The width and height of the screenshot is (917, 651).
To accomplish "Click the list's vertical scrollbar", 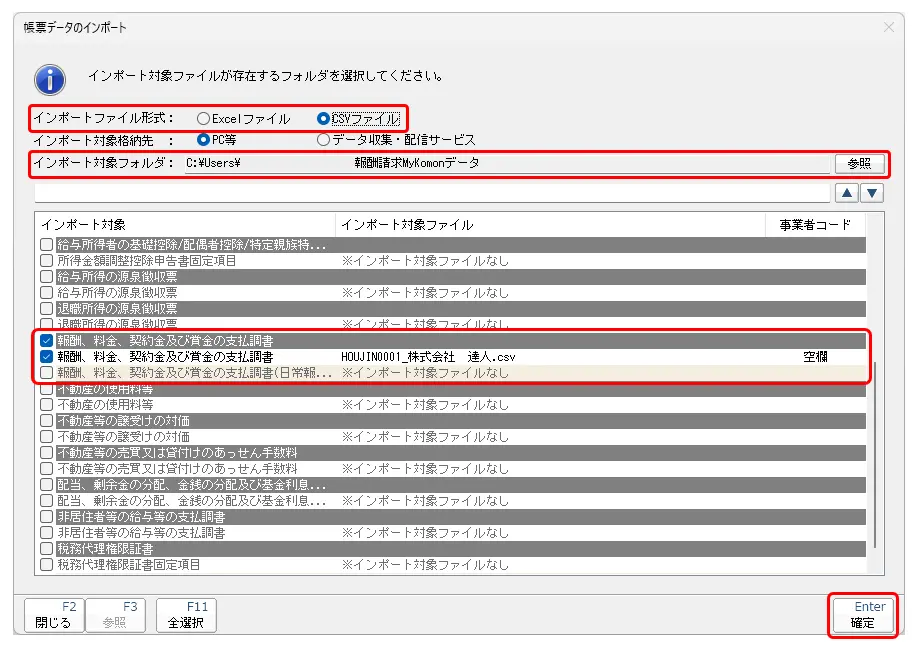I will coord(875,450).
